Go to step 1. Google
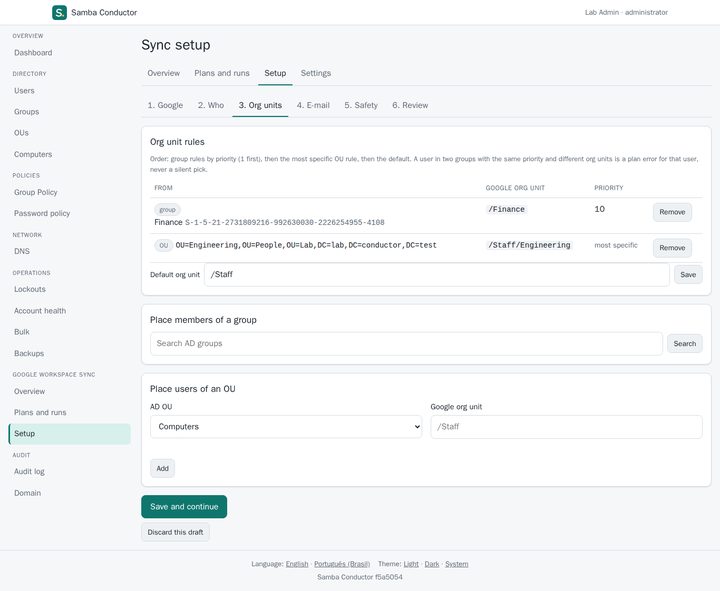Viewport: 720px width, 591px height. pos(165,106)
